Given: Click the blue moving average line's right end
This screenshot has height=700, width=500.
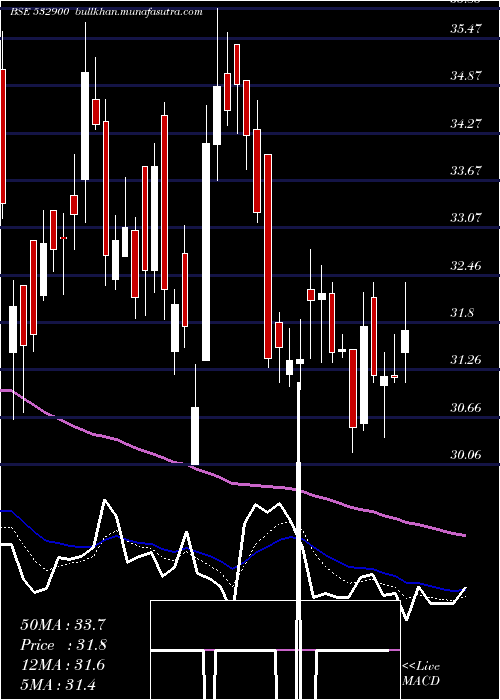Looking at the screenshot, I should pos(464,589).
